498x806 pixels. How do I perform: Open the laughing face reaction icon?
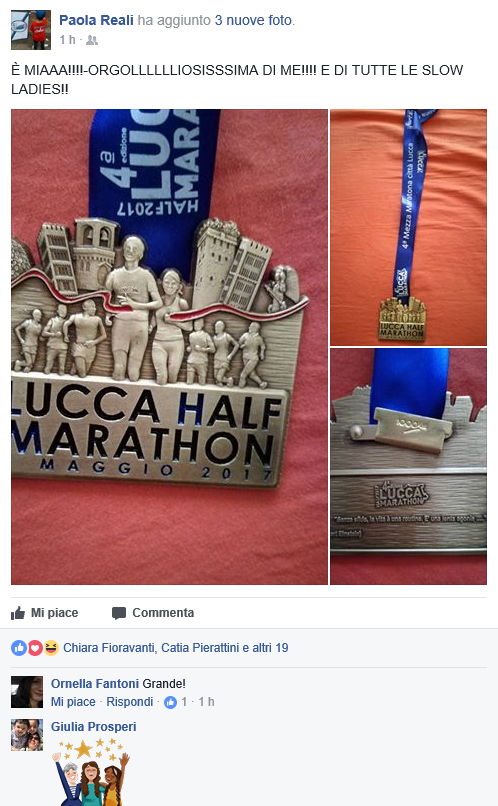tap(51, 648)
